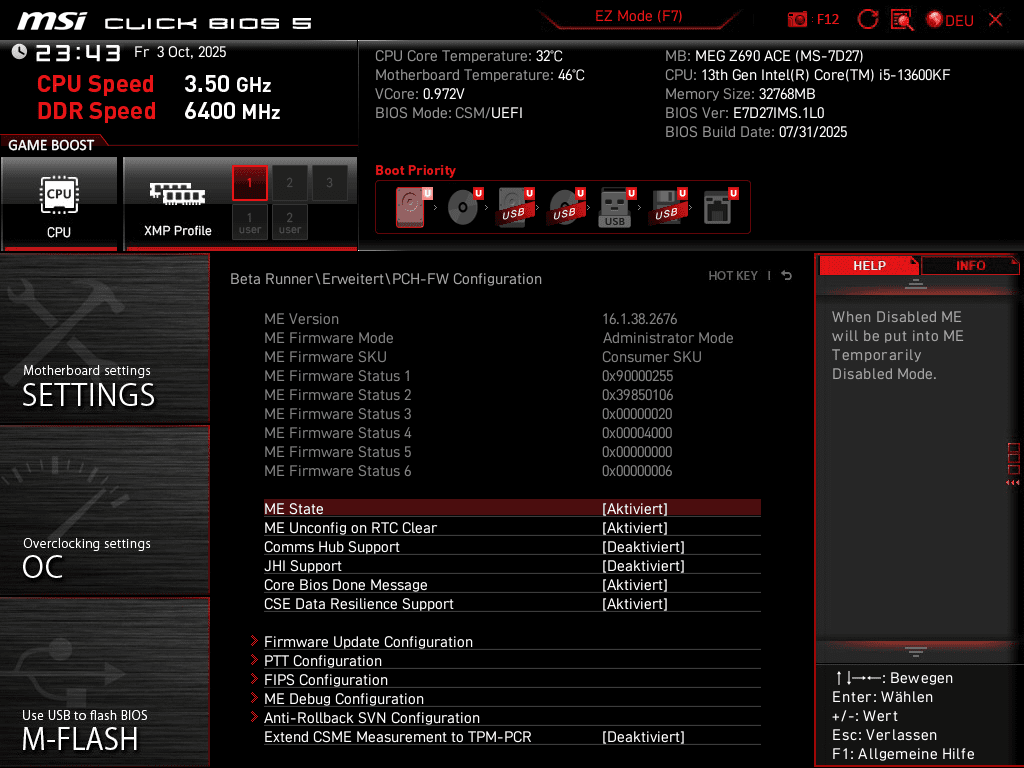This screenshot has height=768, width=1024.
Task: Select the first hard disk boot device icon
Action: (x=413, y=207)
